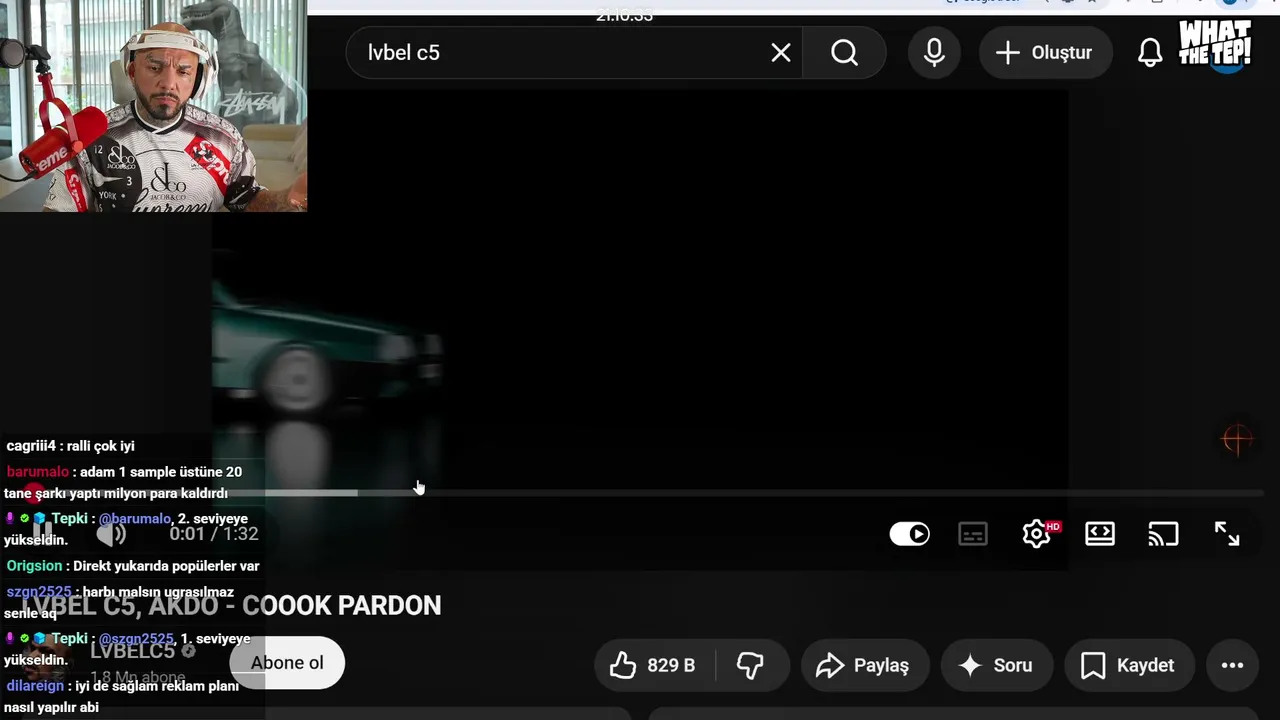
Task: Select chat username cagriii4
Action: (31, 446)
